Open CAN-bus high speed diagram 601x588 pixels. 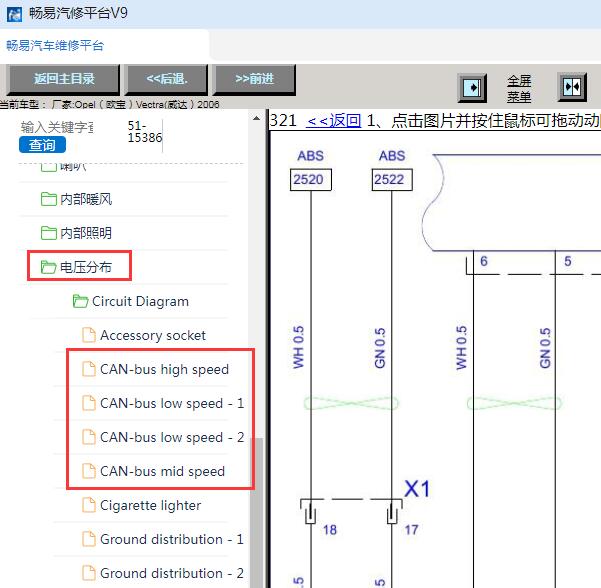point(164,370)
